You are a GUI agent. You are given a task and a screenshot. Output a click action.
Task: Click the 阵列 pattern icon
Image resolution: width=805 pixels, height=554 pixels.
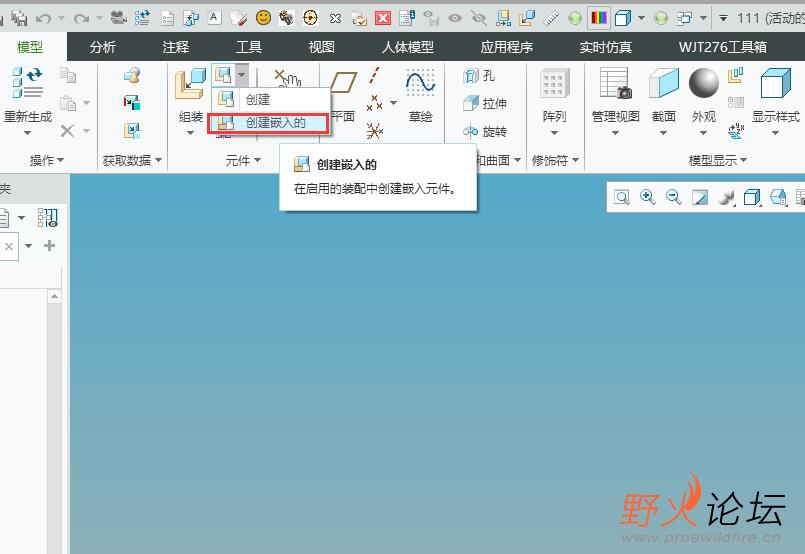554,83
